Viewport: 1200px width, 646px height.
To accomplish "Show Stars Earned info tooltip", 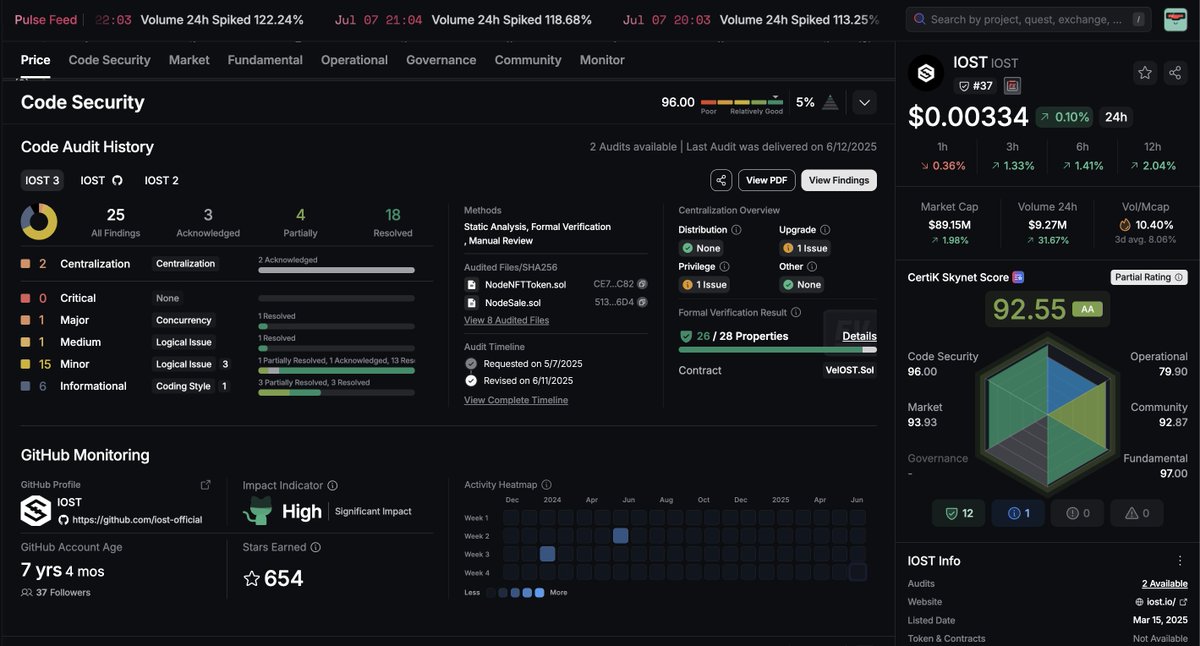I will (x=315, y=547).
